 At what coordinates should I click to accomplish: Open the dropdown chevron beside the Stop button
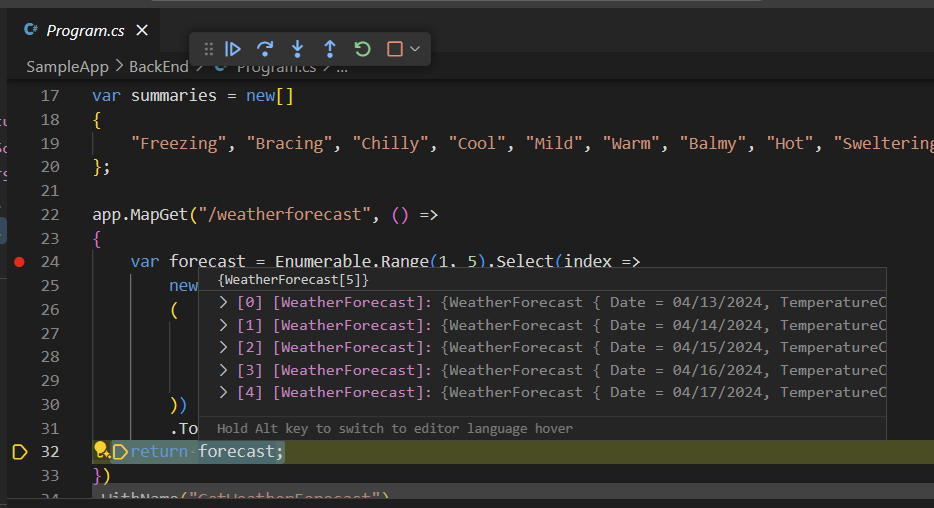(415, 49)
